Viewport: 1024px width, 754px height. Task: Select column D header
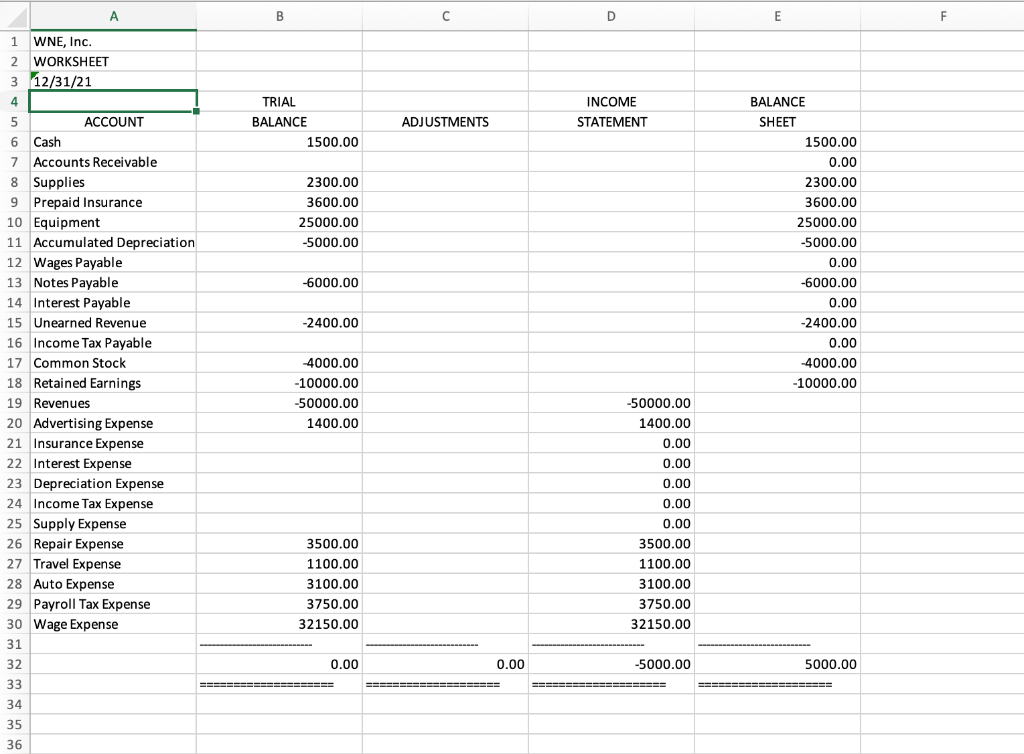click(x=611, y=16)
